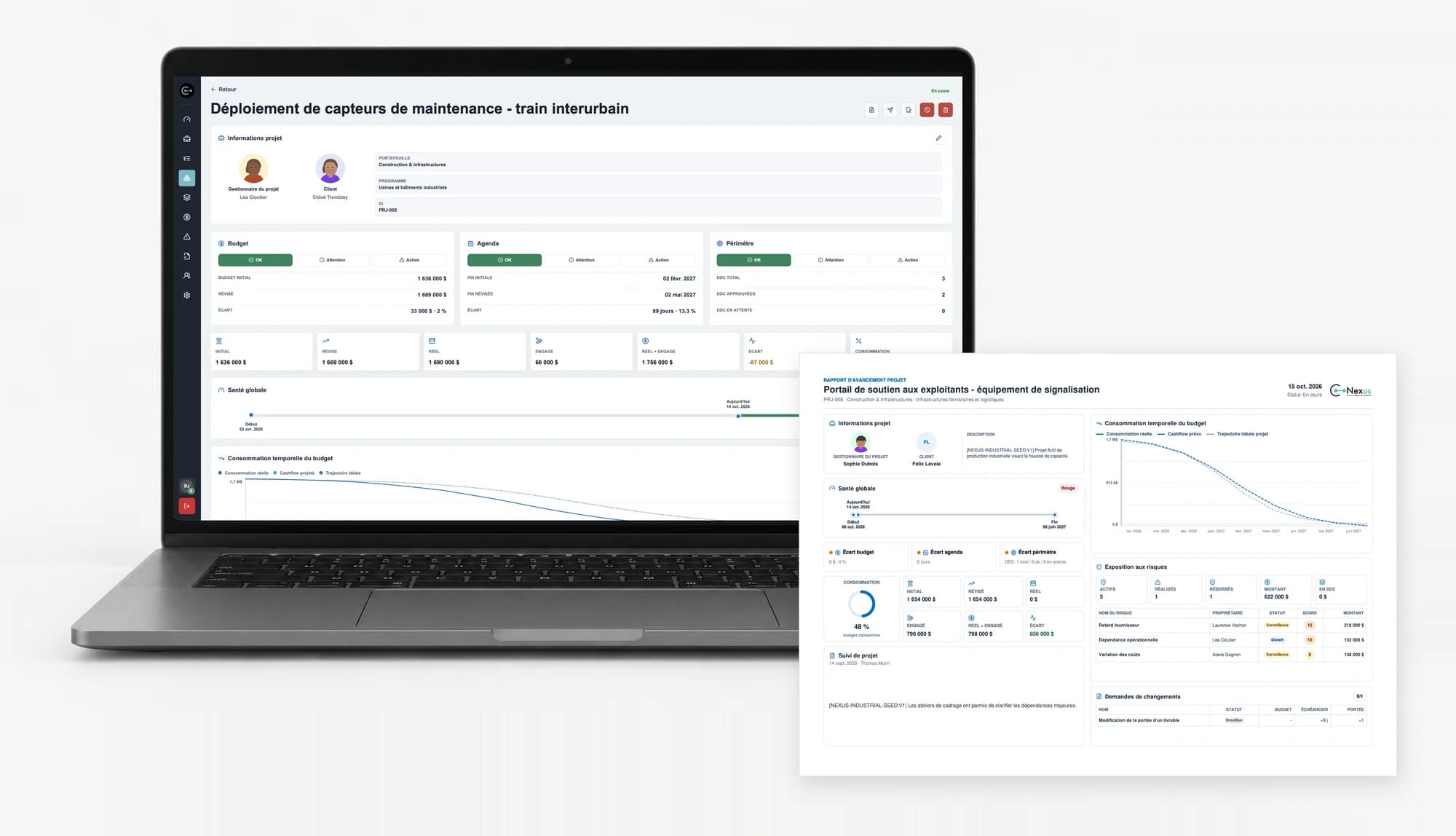Click the Nexus logo at sidebar top
This screenshot has width=1456, height=836.
coord(187,90)
